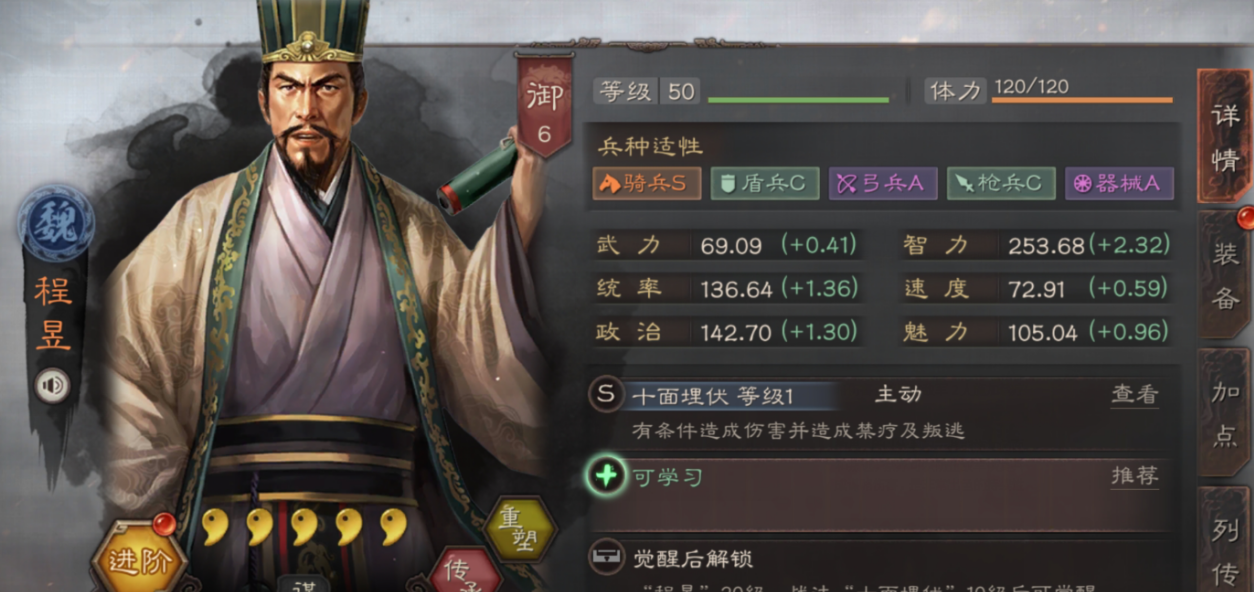Open the 列传 tab
Image resolution: width=1254 pixels, height=592 pixels.
[1224, 540]
